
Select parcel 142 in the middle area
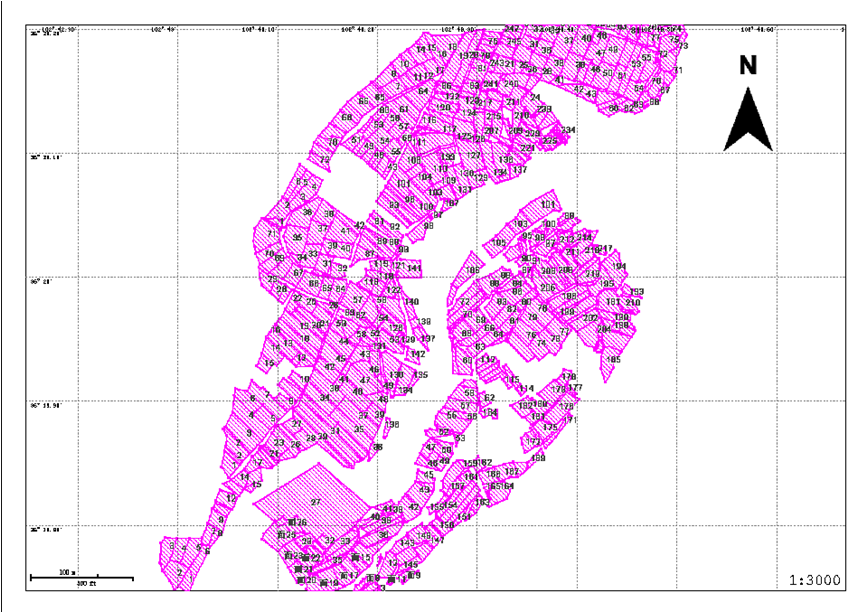coord(418,354)
